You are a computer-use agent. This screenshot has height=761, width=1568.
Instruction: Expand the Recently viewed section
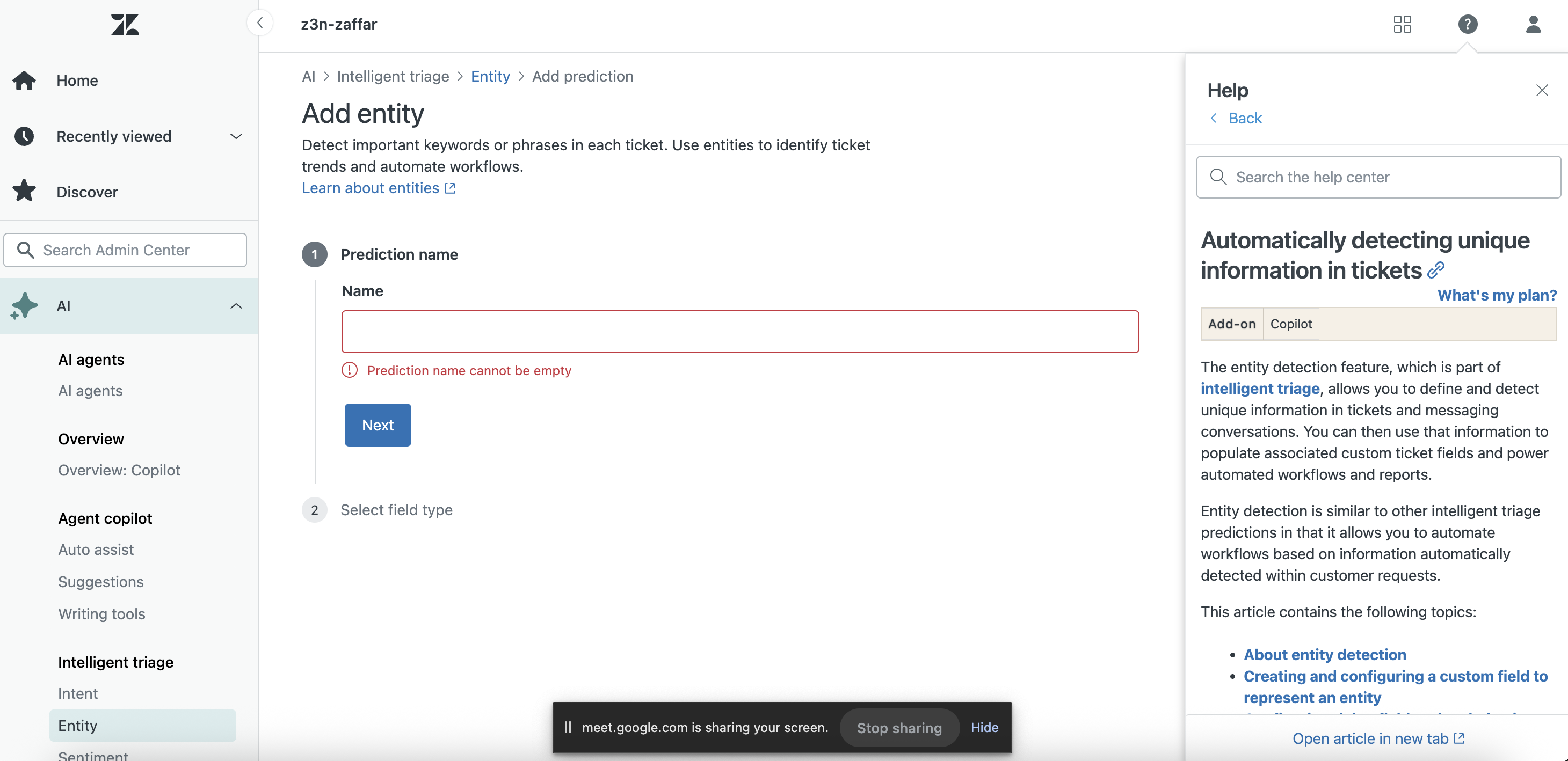point(236,136)
